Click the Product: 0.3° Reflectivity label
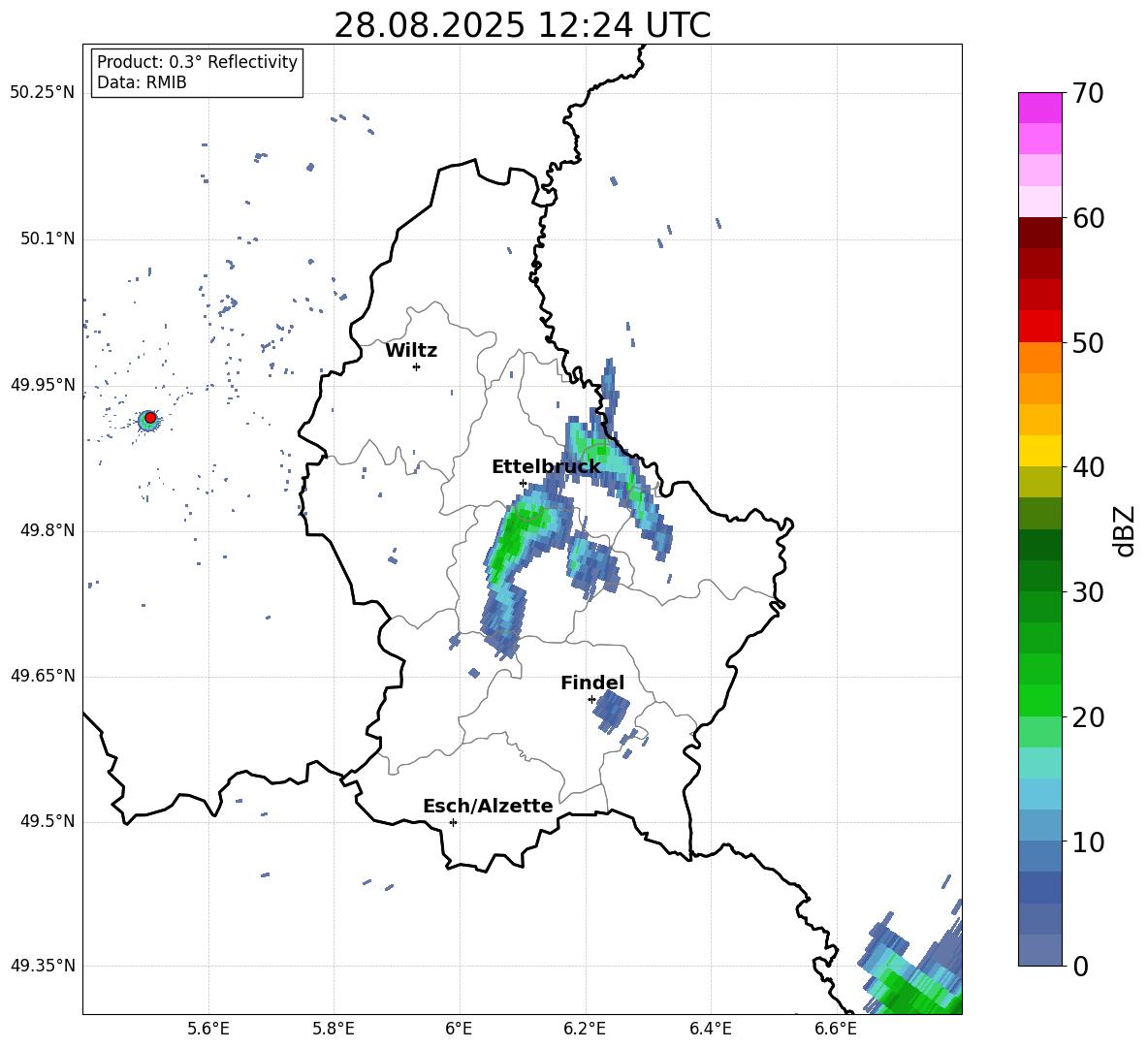1148x1048 pixels. [197, 62]
